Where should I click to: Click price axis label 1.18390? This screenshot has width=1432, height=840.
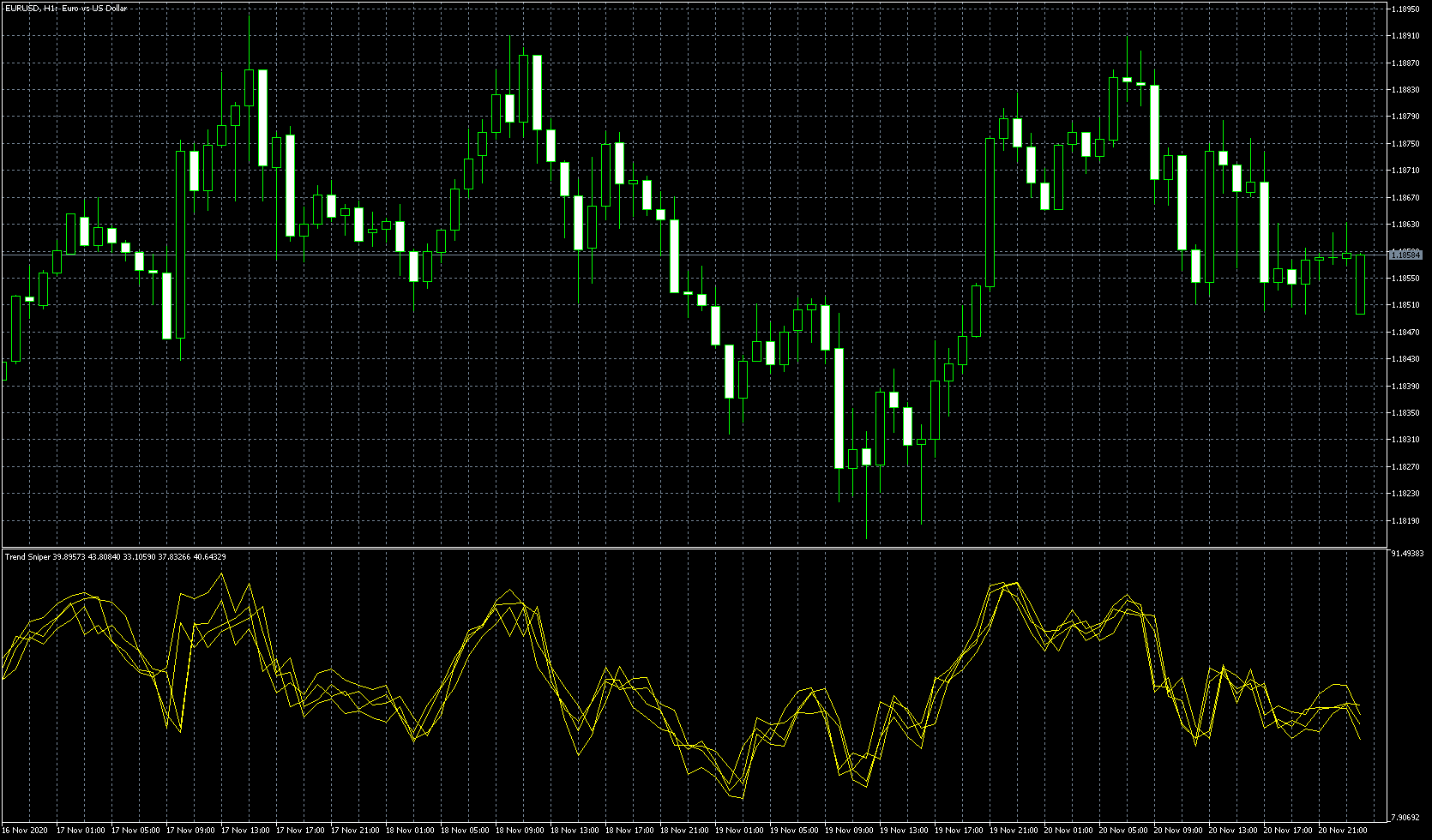(1406, 387)
